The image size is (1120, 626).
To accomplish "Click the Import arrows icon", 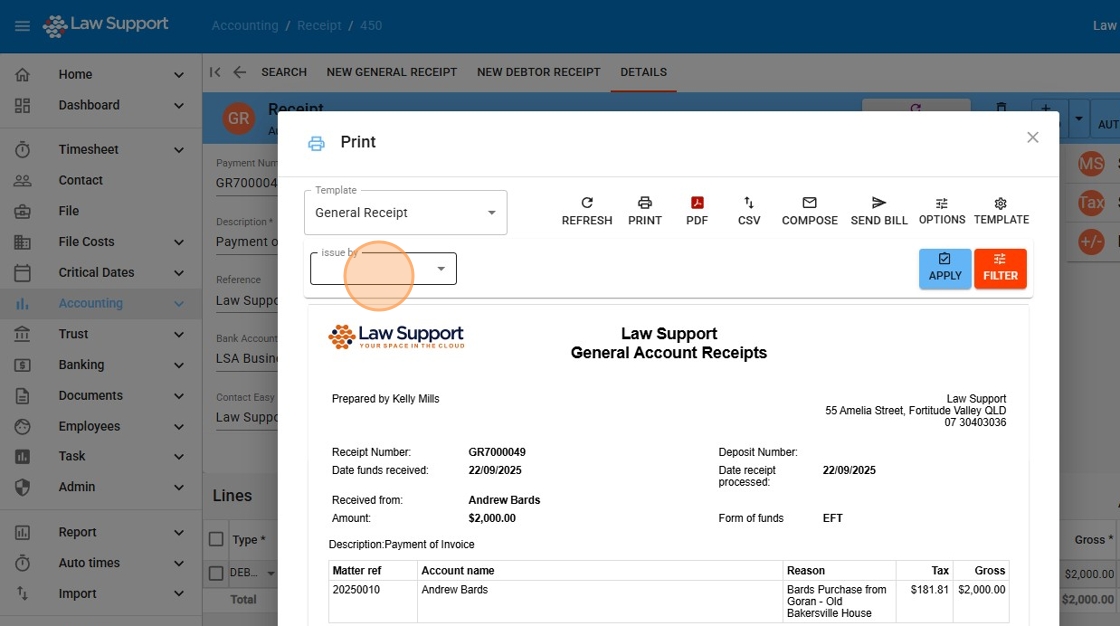I will tap(22, 594).
